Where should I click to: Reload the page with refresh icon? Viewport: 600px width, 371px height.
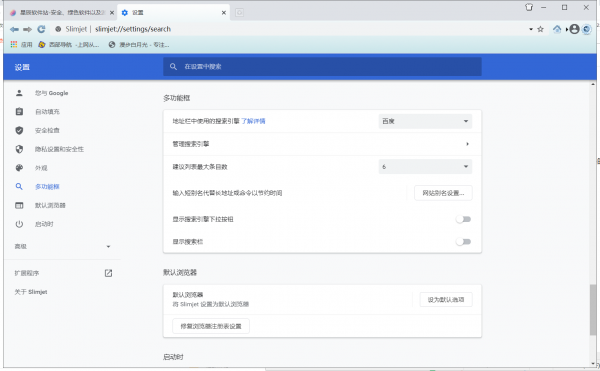(41, 29)
